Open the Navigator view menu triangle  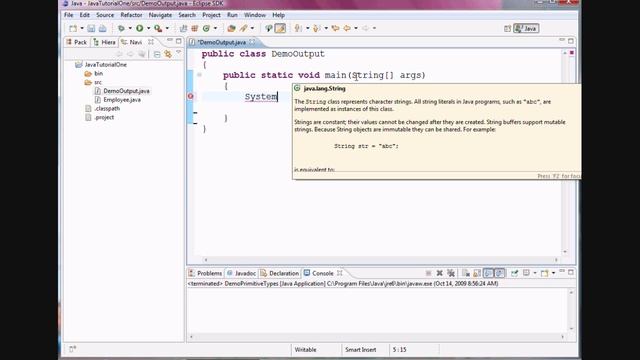178,53
